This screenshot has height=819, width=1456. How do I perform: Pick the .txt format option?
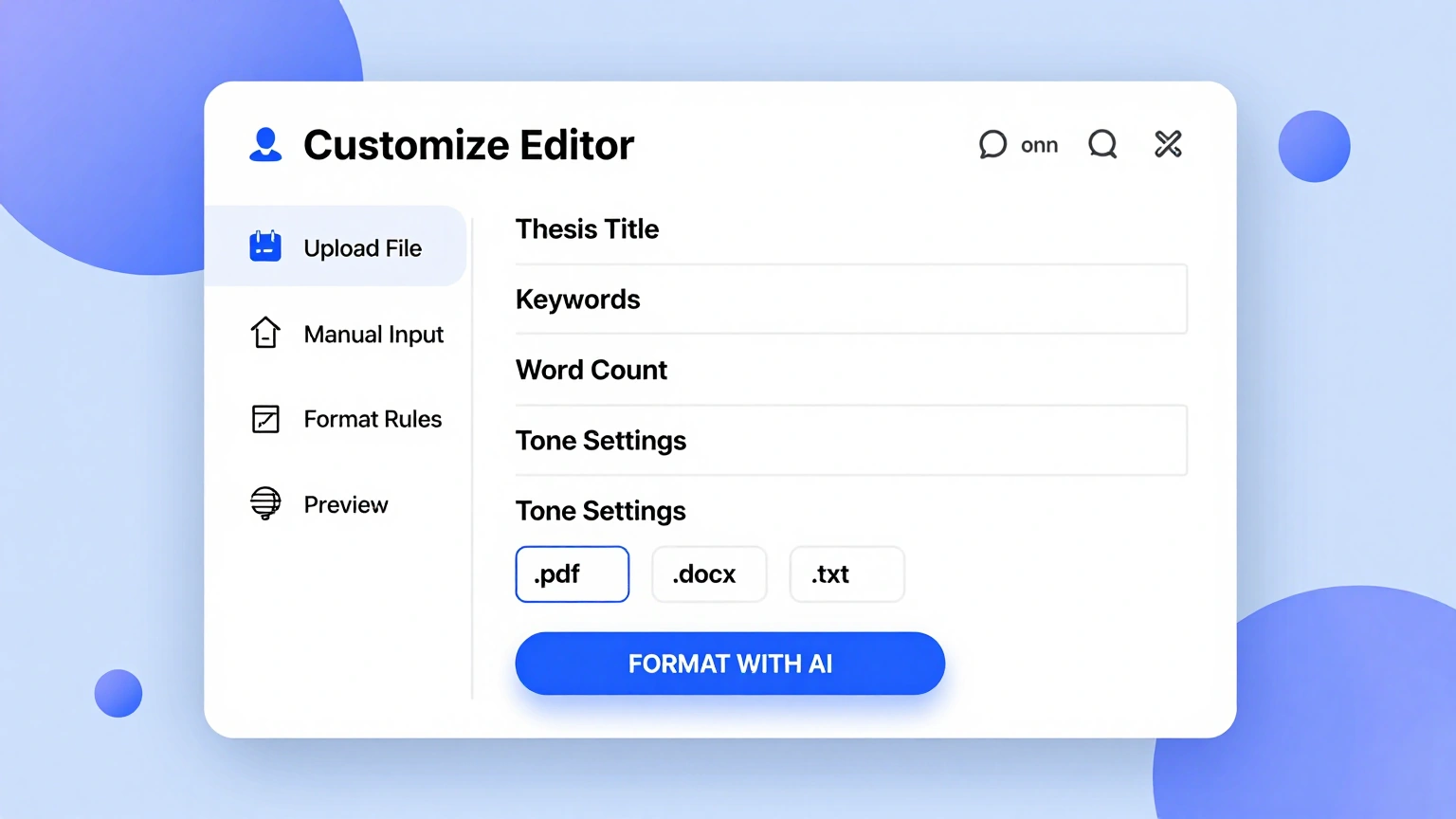coord(847,573)
